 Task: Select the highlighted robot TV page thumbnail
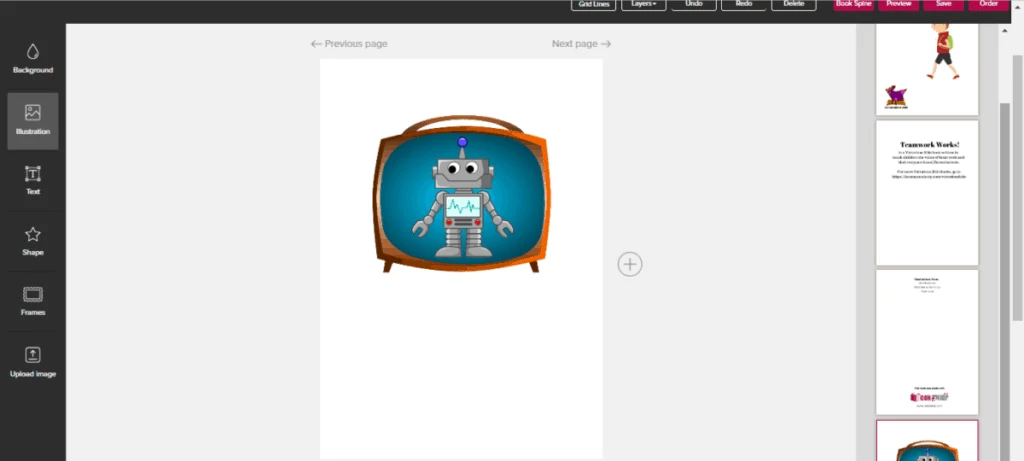coord(927,441)
